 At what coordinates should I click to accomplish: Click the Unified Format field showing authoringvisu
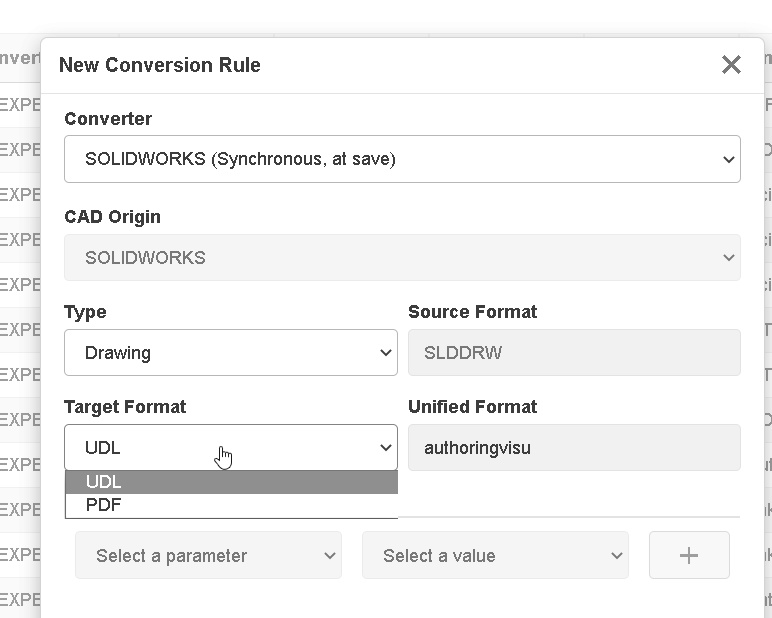[574, 448]
